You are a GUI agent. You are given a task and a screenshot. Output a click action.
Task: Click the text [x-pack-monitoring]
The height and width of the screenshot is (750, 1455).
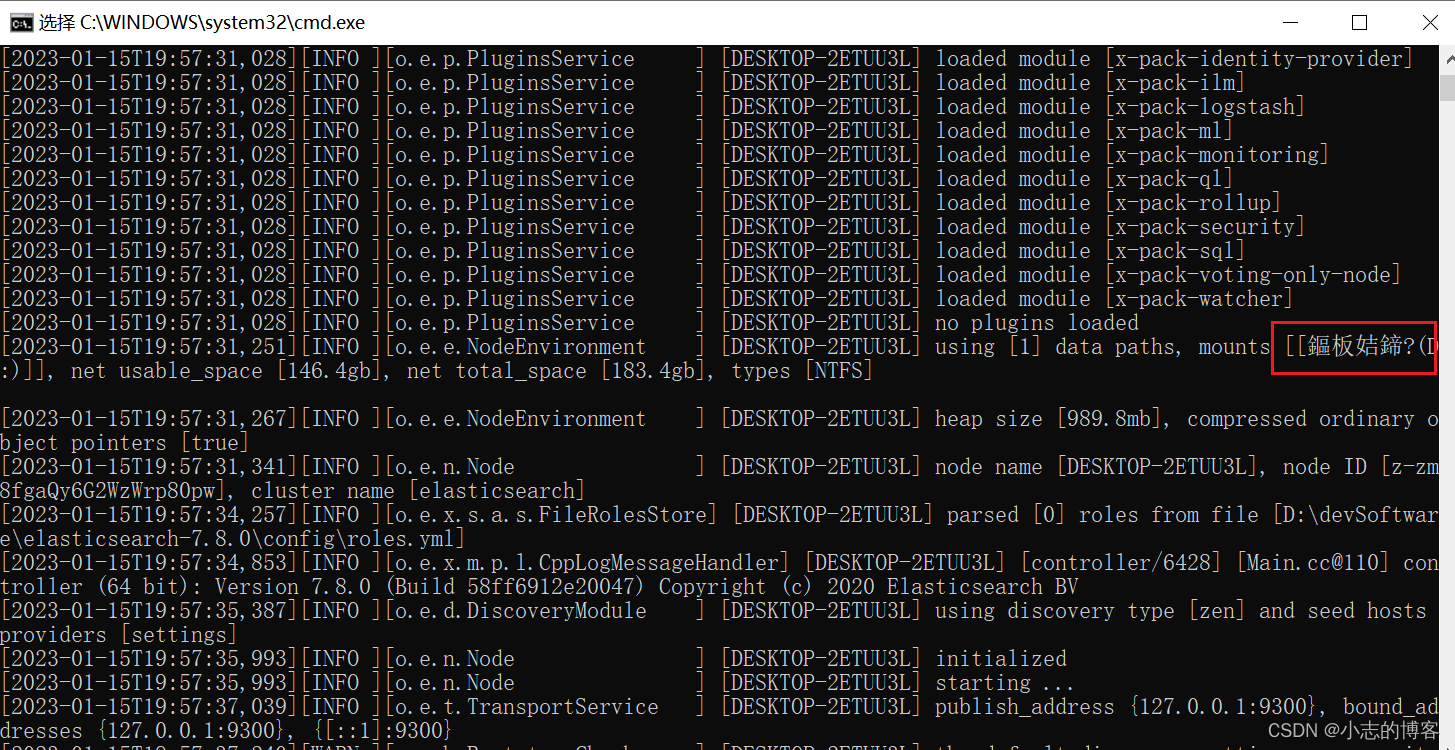tap(1218, 155)
